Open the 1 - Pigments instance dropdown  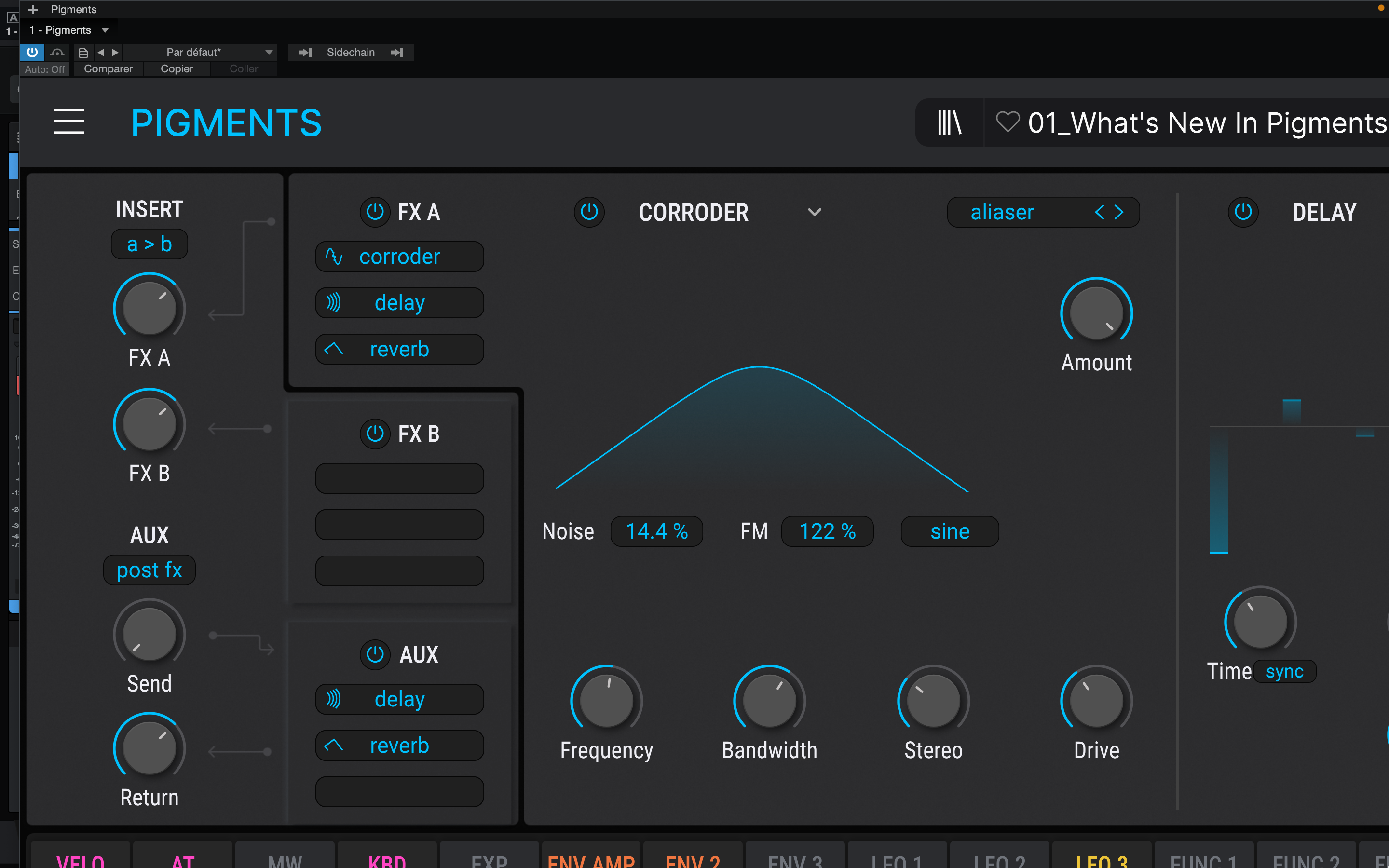click(105, 30)
